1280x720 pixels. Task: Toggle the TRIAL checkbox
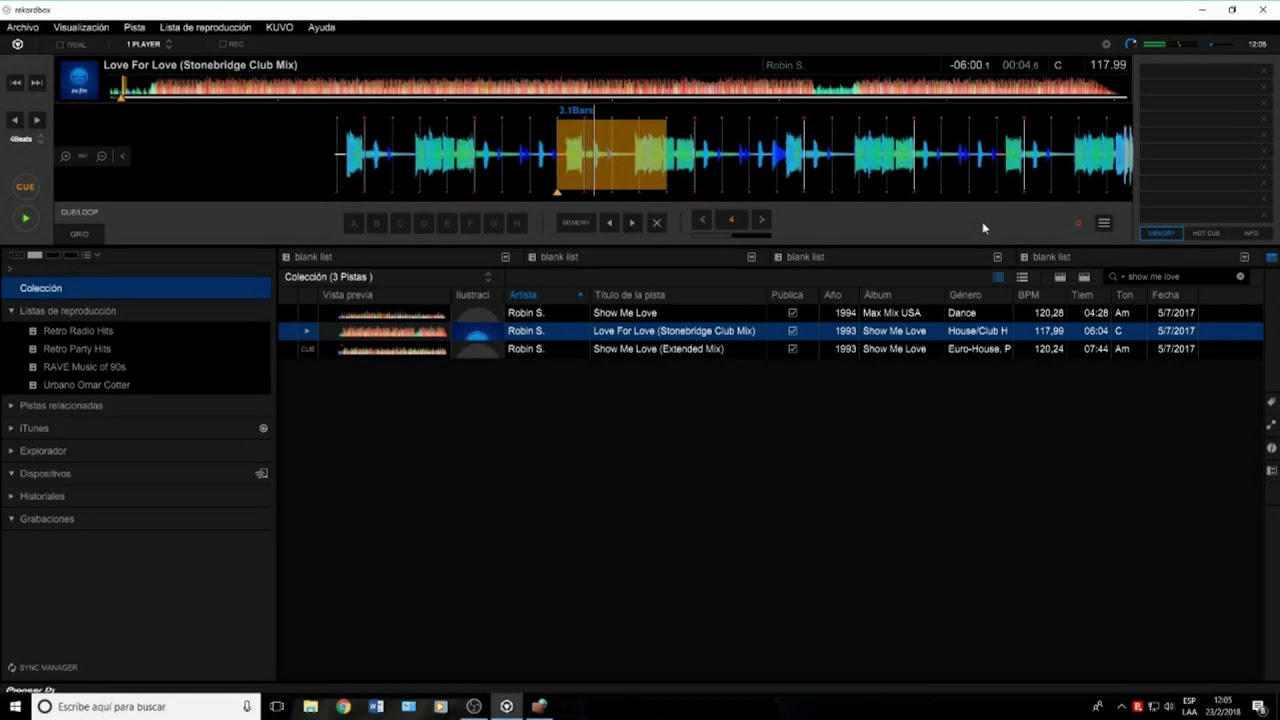60,45
